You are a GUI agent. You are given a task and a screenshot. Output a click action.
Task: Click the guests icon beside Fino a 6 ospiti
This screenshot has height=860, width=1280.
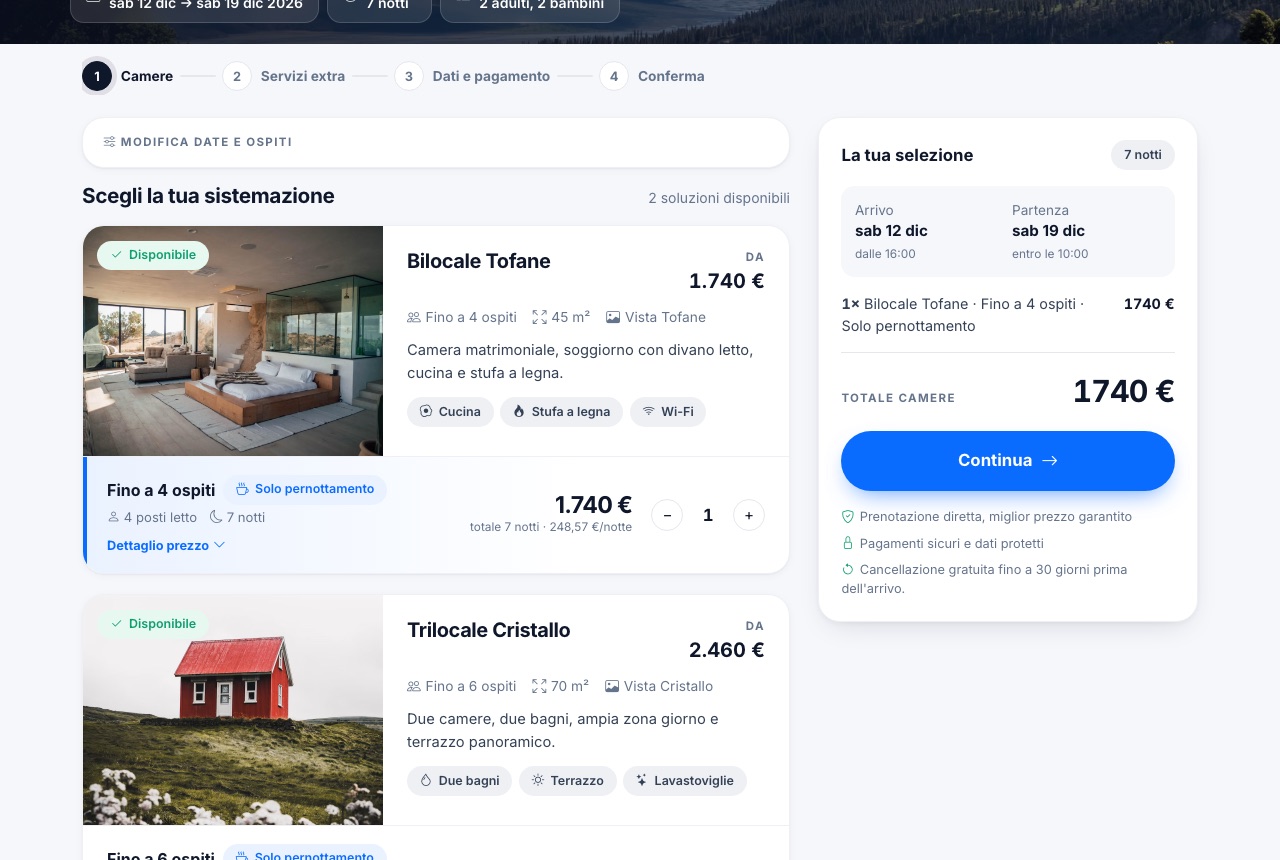[x=414, y=686]
